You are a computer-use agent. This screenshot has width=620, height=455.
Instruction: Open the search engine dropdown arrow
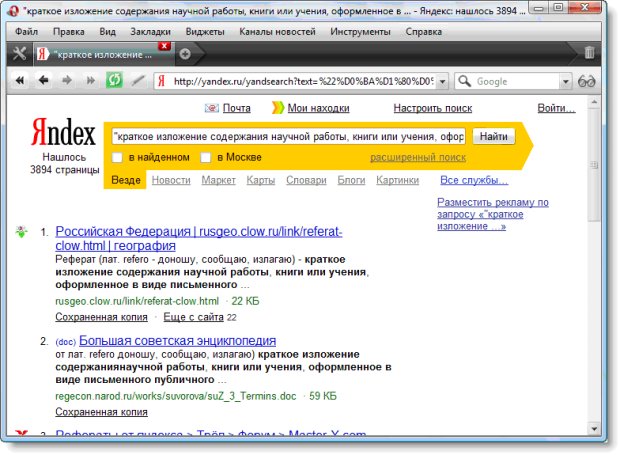pos(566,82)
